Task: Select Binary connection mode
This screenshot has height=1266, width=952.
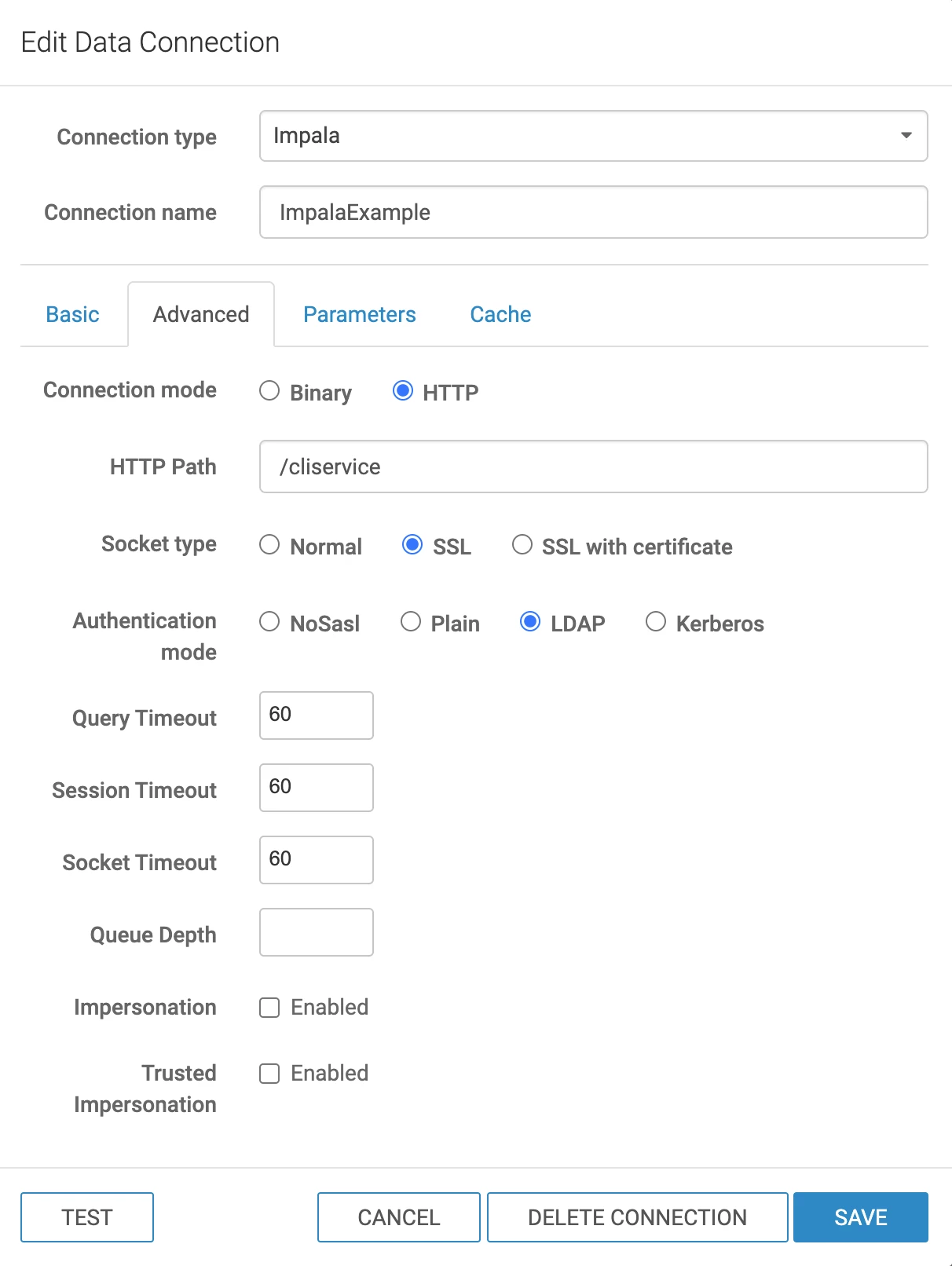Action: (x=269, y=391)
